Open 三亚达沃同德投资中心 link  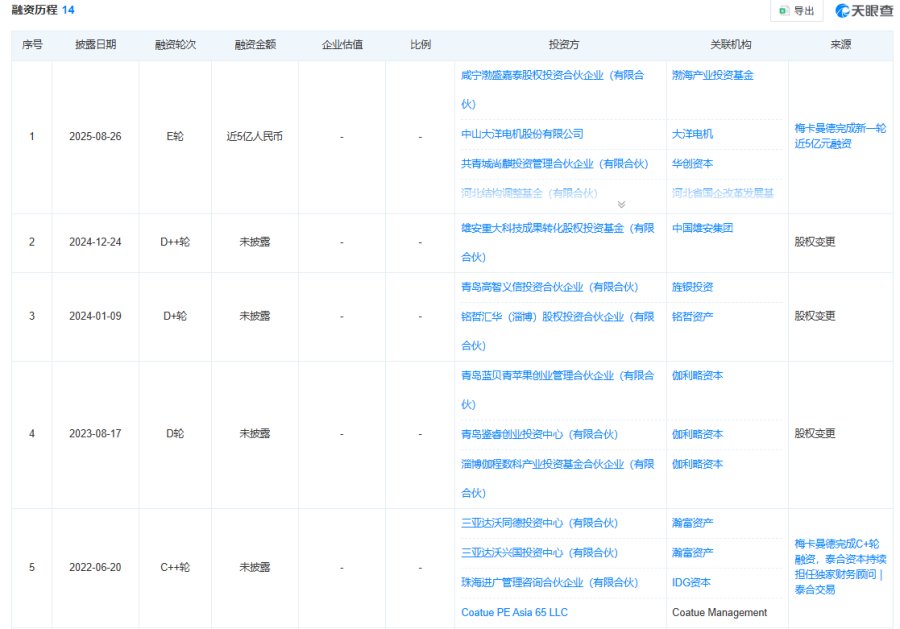(x=539, y=523)
